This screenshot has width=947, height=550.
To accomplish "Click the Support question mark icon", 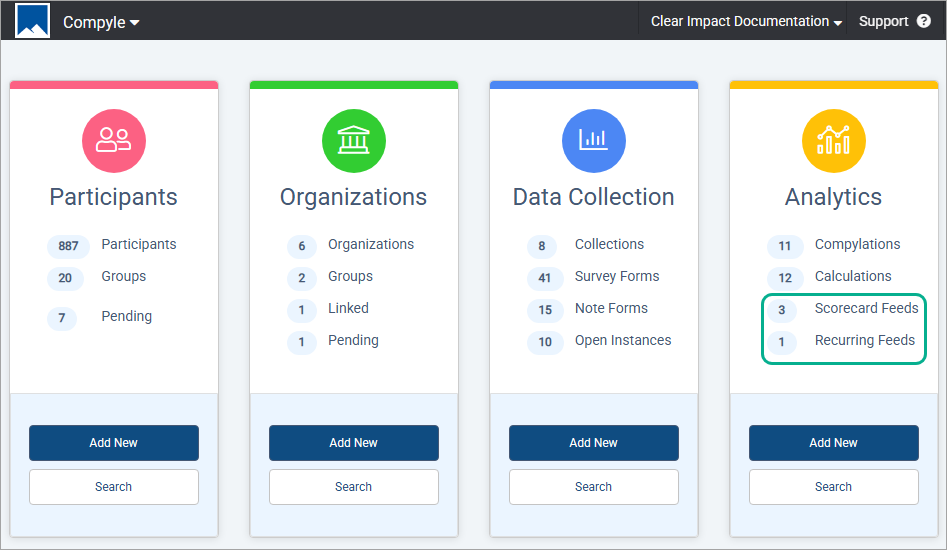I will coord(923,21).
